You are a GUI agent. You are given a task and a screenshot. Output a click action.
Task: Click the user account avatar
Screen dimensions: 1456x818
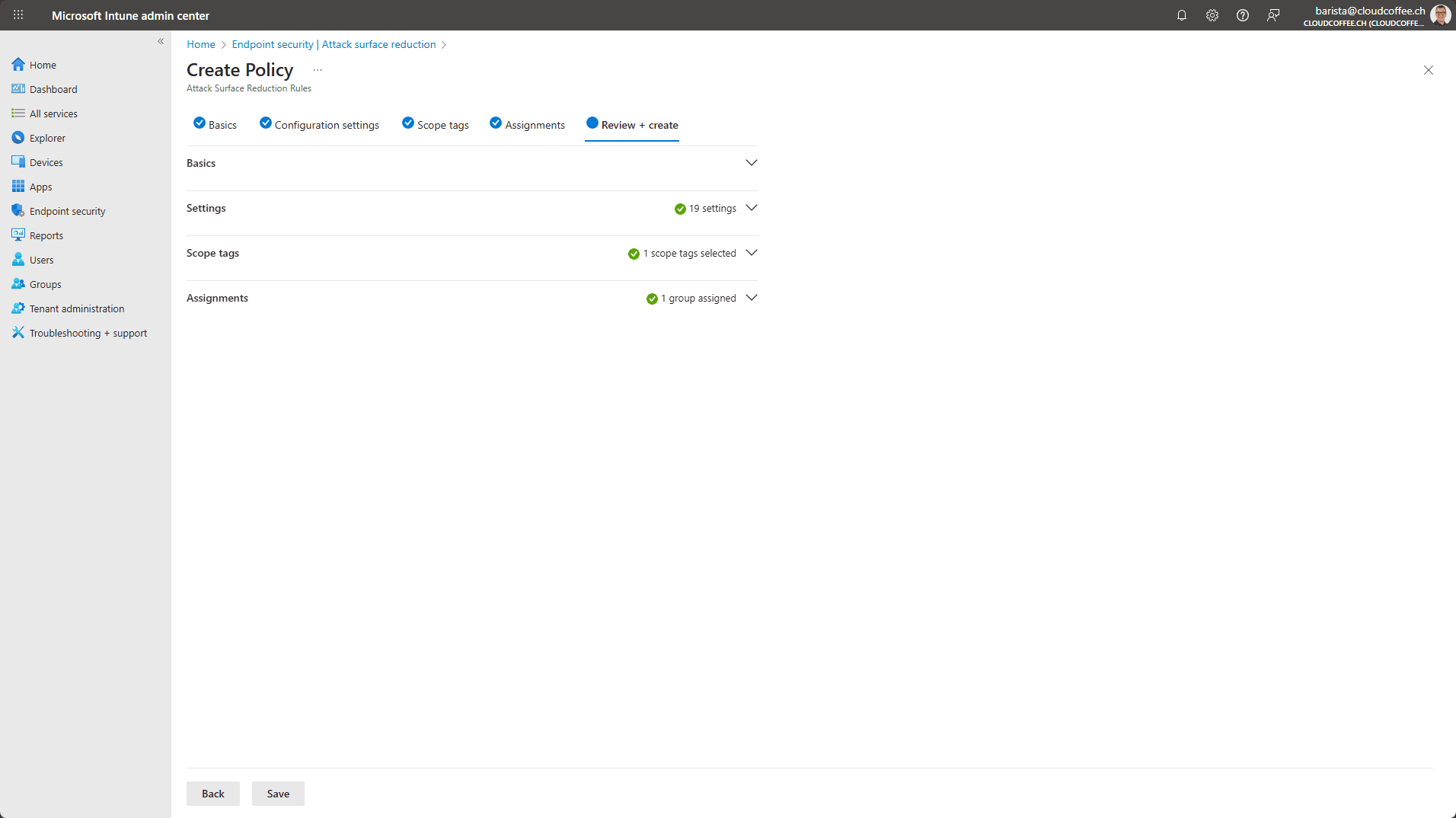click(x=1439, y=15)
